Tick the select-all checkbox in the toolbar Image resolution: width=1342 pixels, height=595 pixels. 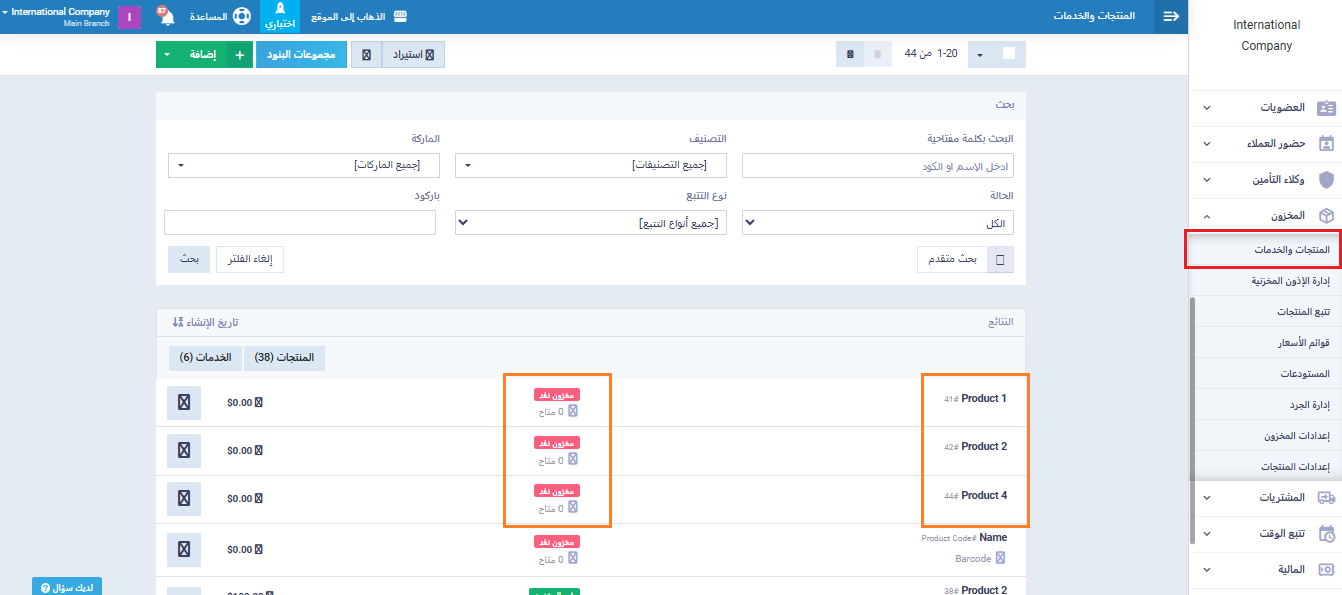click(1008, 54)
